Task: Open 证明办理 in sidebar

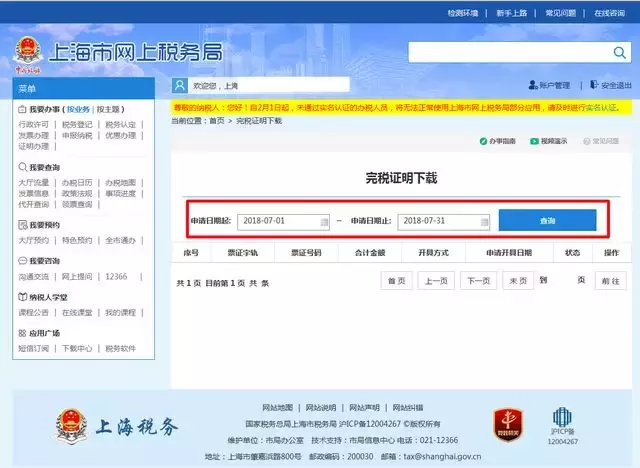Action: point(33,146)
